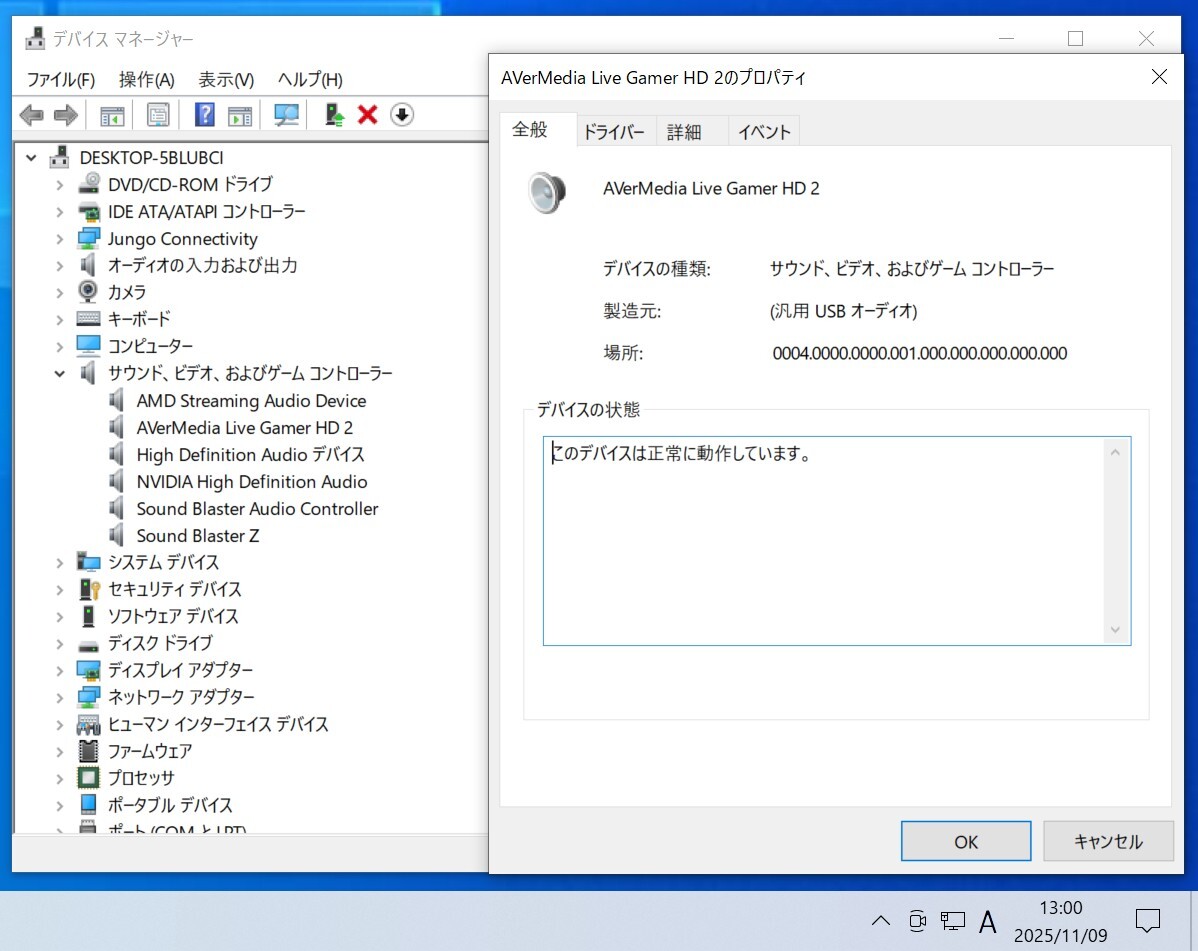Viewport: 1198px width, 951px height.
Task: Select NVIDIA High Definition Audio
Action: [x=252, y=482]
